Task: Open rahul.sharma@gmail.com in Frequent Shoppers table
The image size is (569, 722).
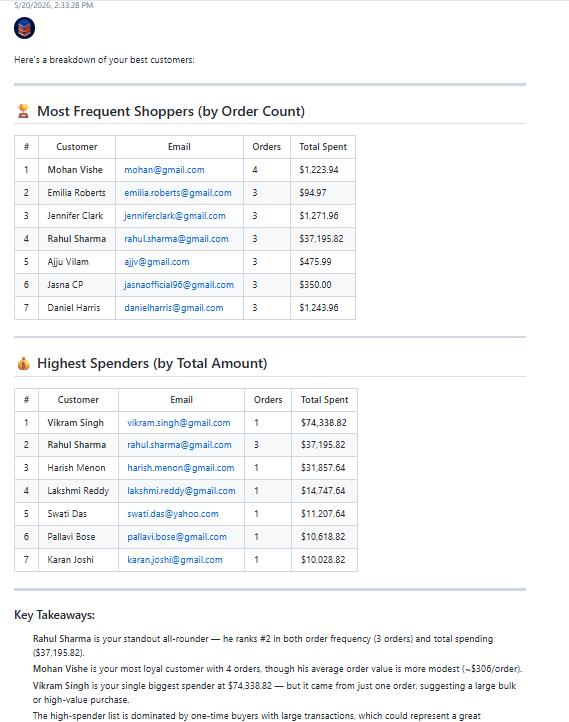Action: (x=176, y=239)
